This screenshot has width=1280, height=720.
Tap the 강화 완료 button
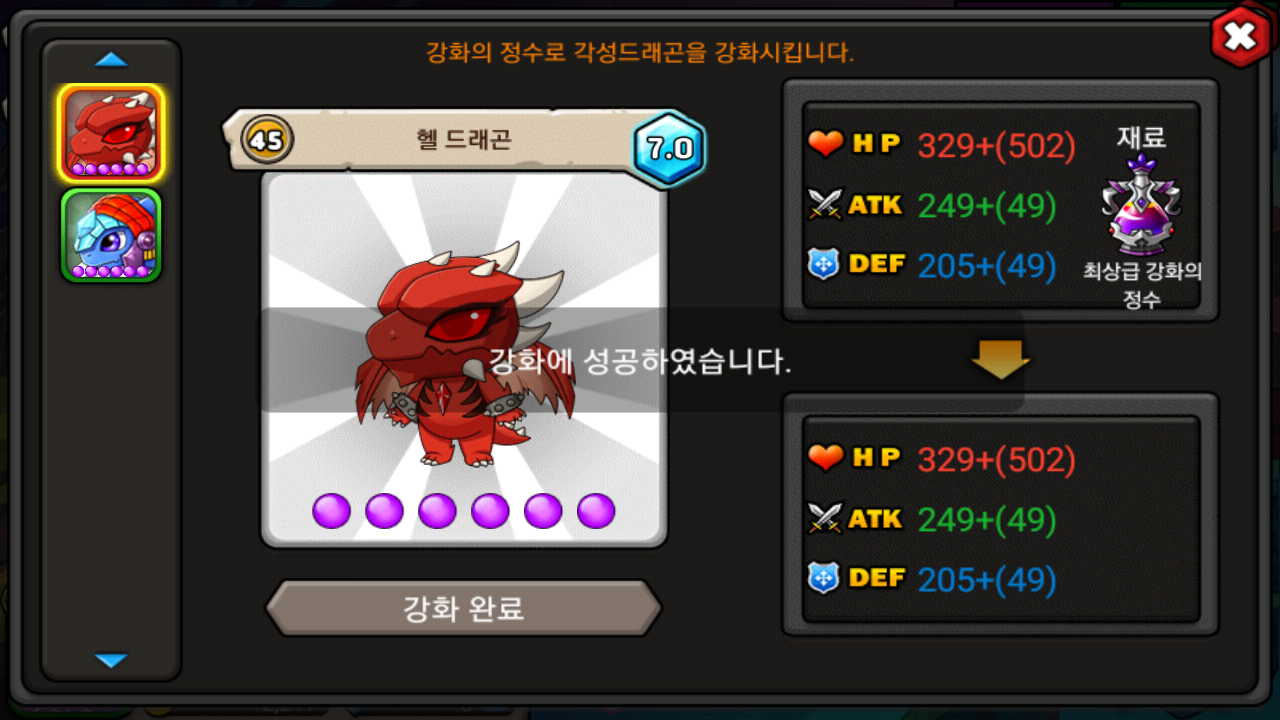463,608
